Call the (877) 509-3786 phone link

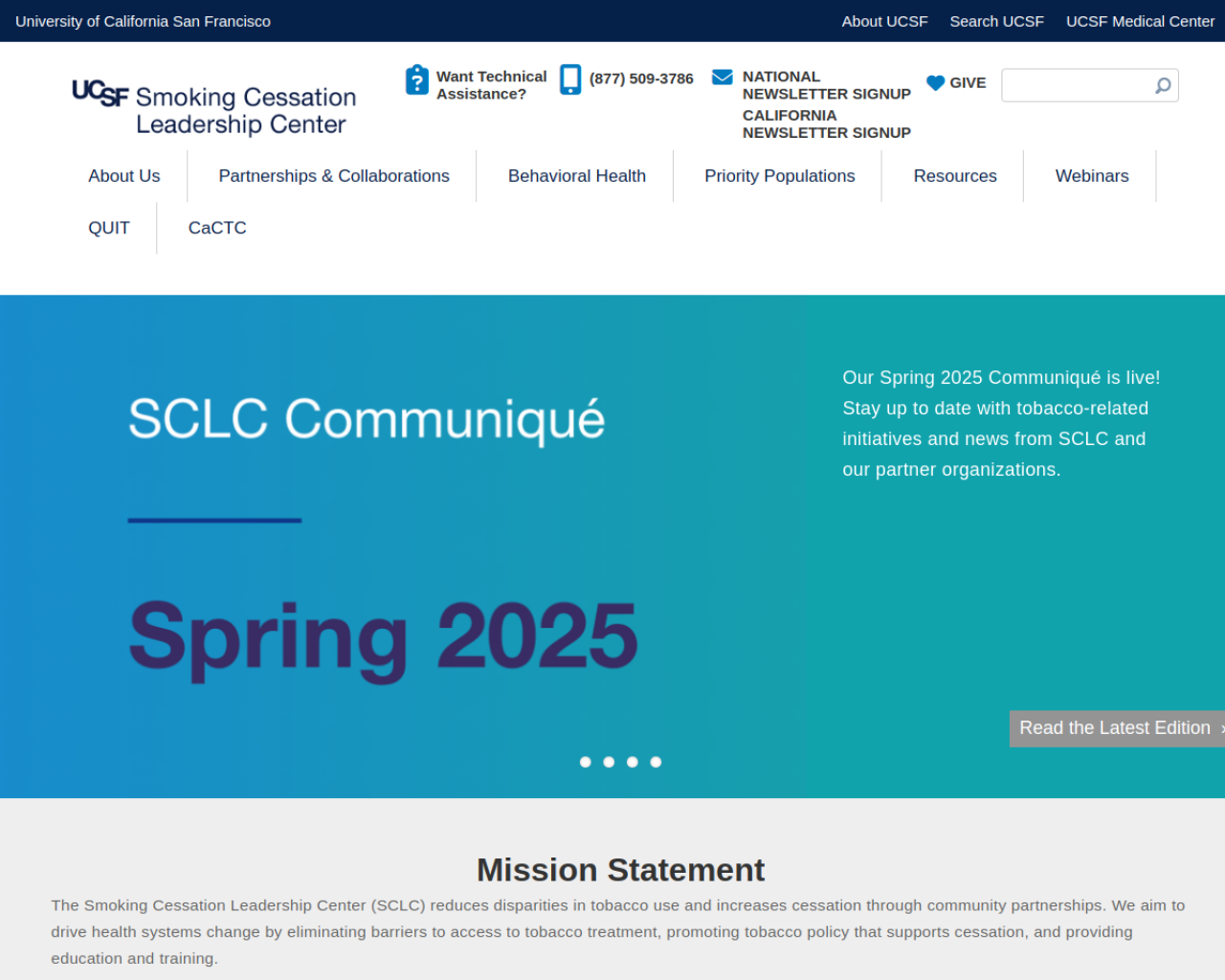pyautogui.click(x=641, y=78)
